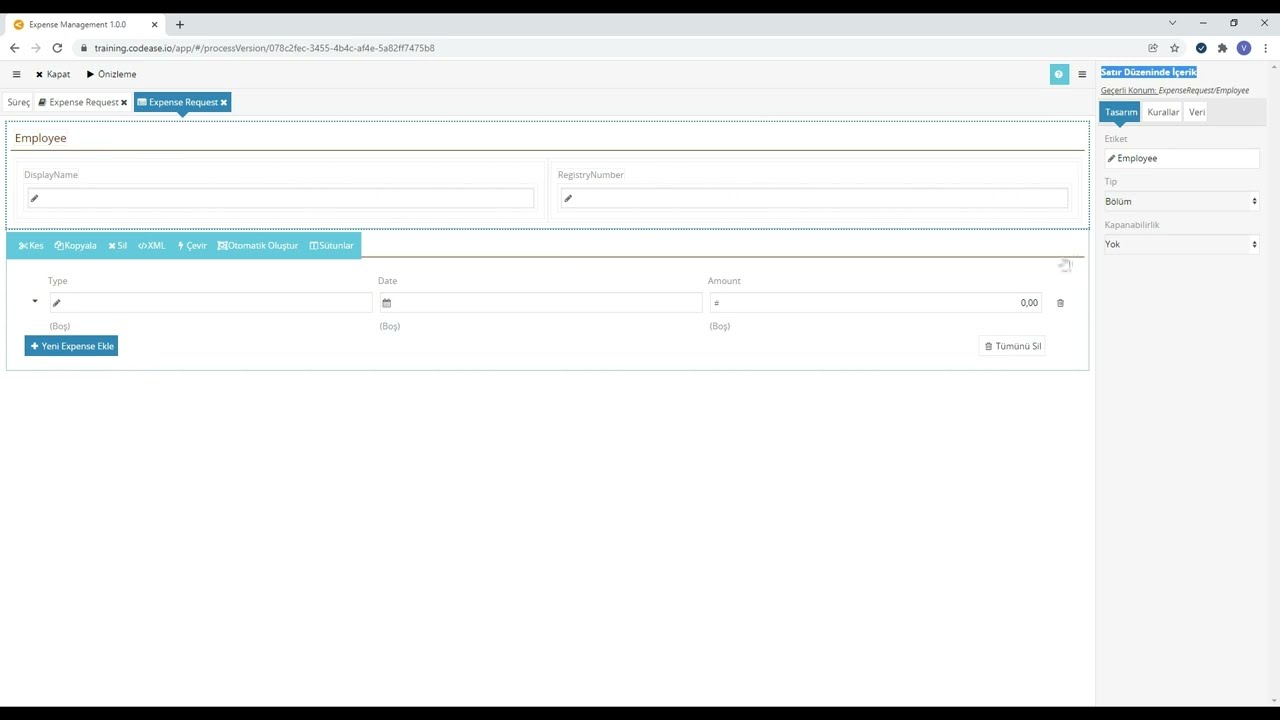Click the Satır Düzeninde İçerik heading
Image resolution: width=1280 pixels, height=720 pixels.
pyautogui.click(x=1149, y=72)
